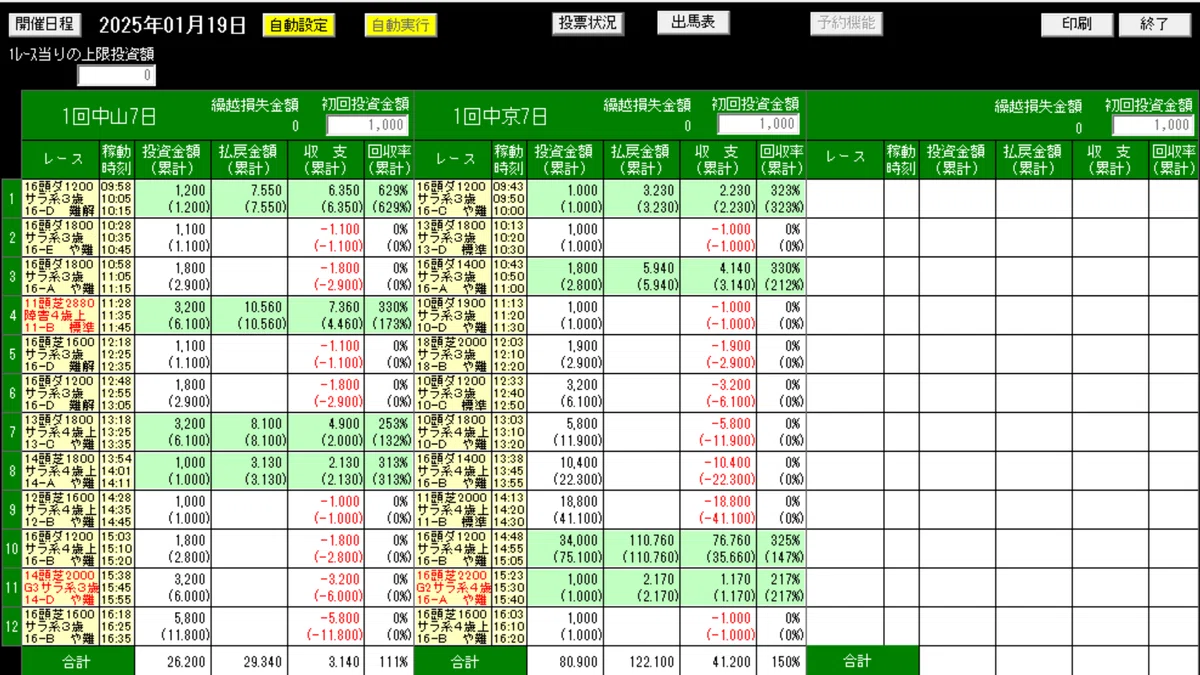Click red race cell 11頭芝2880 障害4歳上

pyautogui.click(x=60, y=314)
